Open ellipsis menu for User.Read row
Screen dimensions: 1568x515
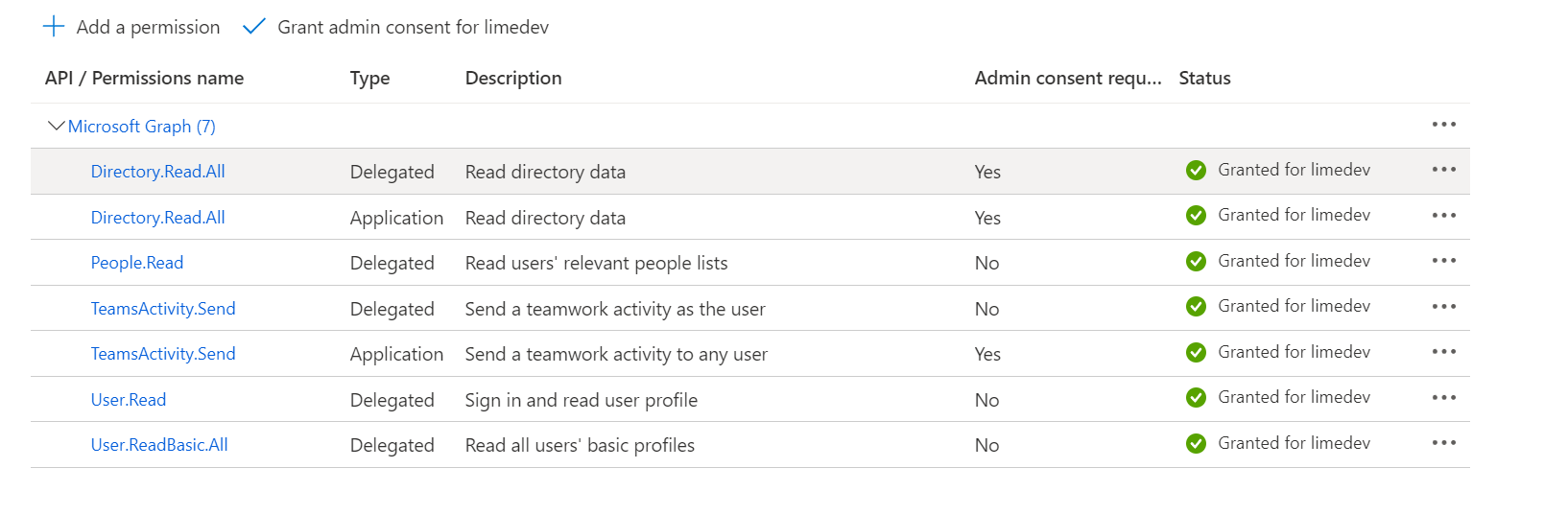click(1443, 398)
